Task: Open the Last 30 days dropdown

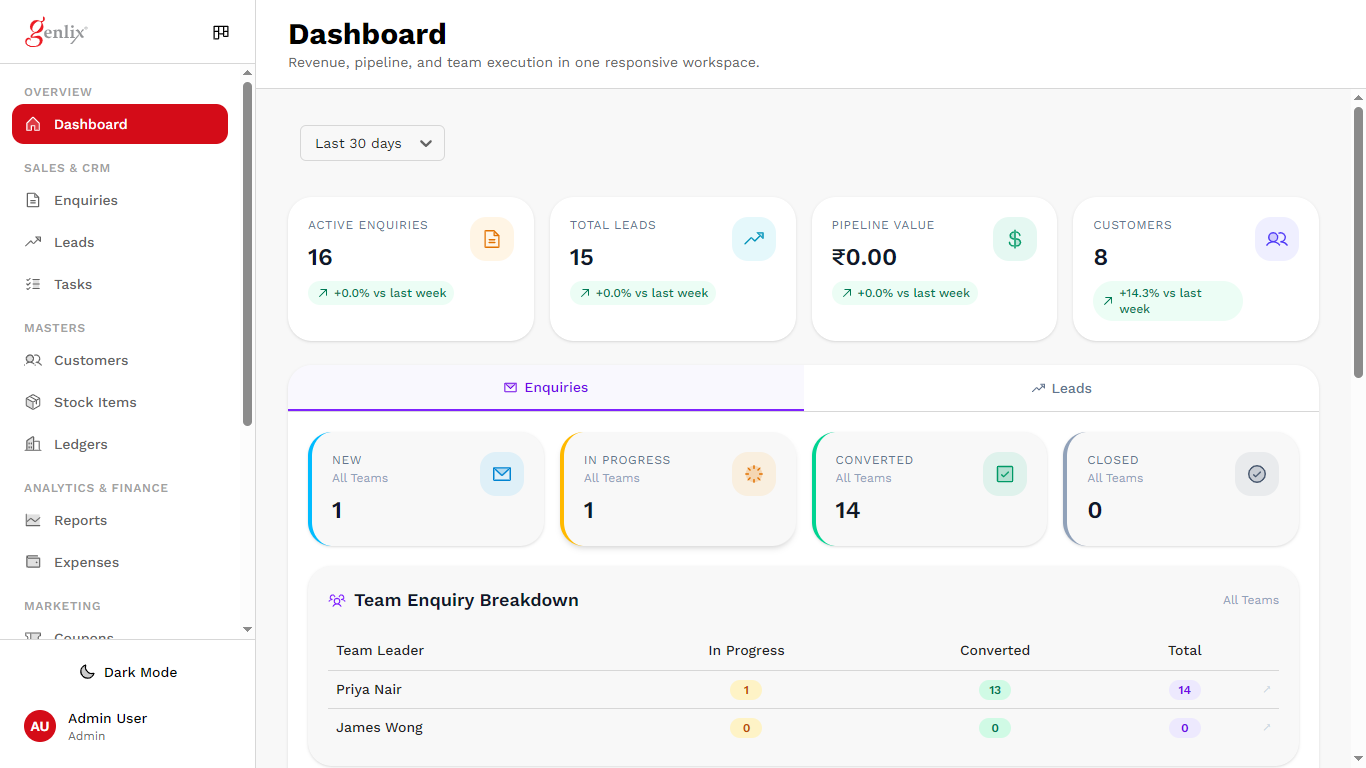Action: point(372,143)
